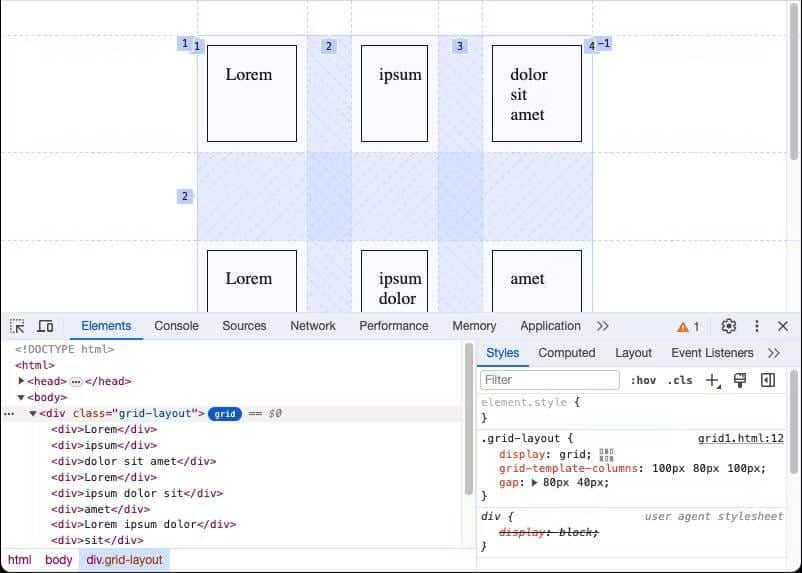
Task: Select the Computed sidebar tab
Action: pyautogui.click(x=567, y=353)
